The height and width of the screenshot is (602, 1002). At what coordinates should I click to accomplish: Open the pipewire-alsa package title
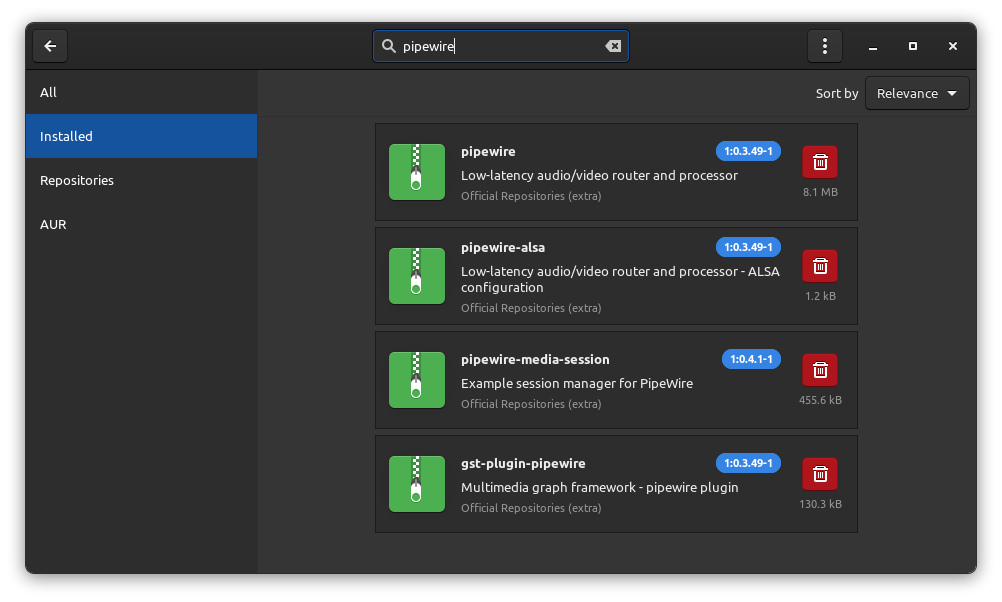pyautogui.click(x=503, y=247)
